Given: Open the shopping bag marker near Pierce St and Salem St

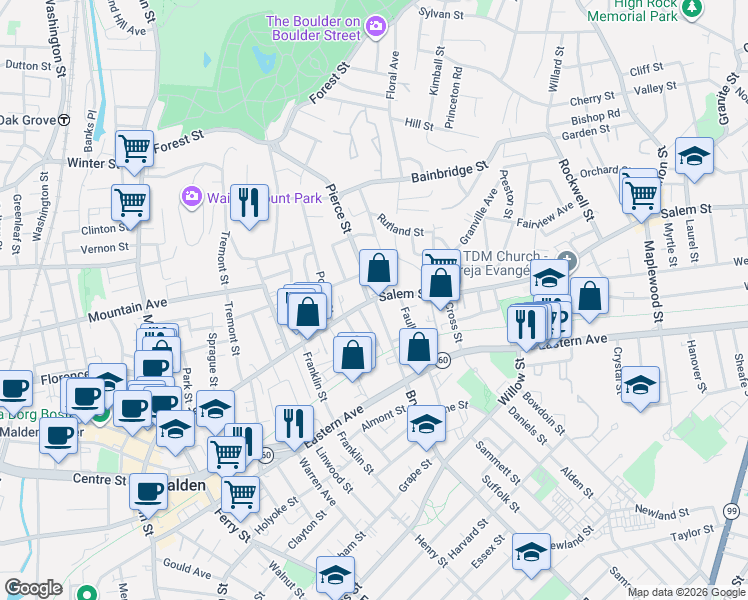Looking at the screenshot, I should 379,269.
